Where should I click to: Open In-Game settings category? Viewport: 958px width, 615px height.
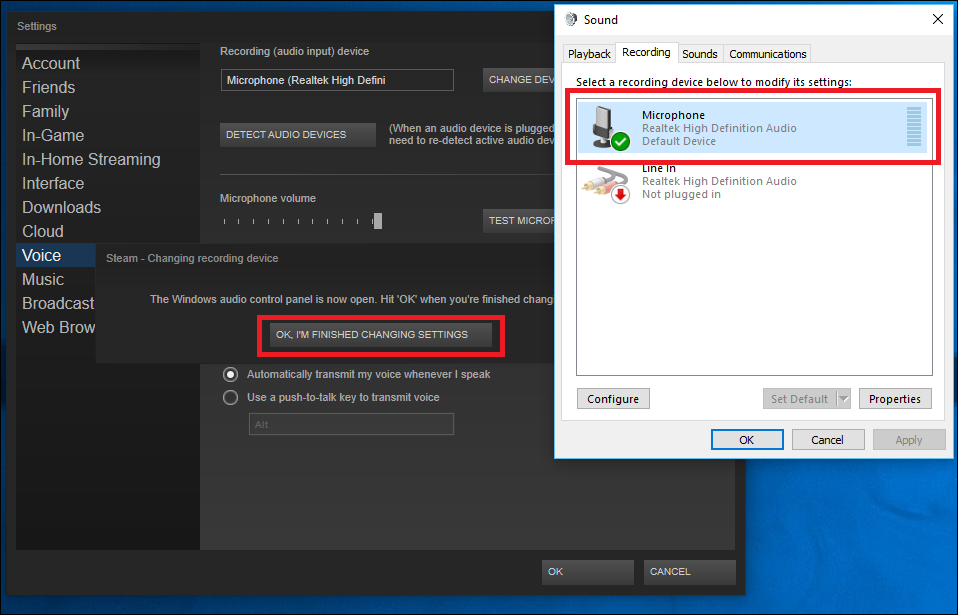click(x=53, y=136)
